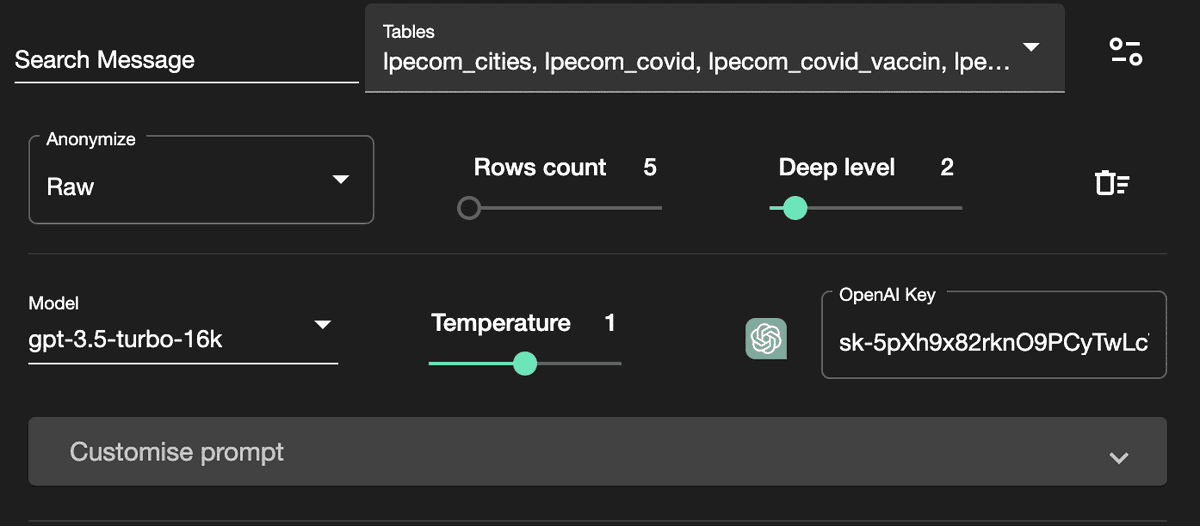Image resolution: width=1200 pixels, height=526 pixels.
Task: Click the Temperature slider handle
Action: [x=525, y=363]
